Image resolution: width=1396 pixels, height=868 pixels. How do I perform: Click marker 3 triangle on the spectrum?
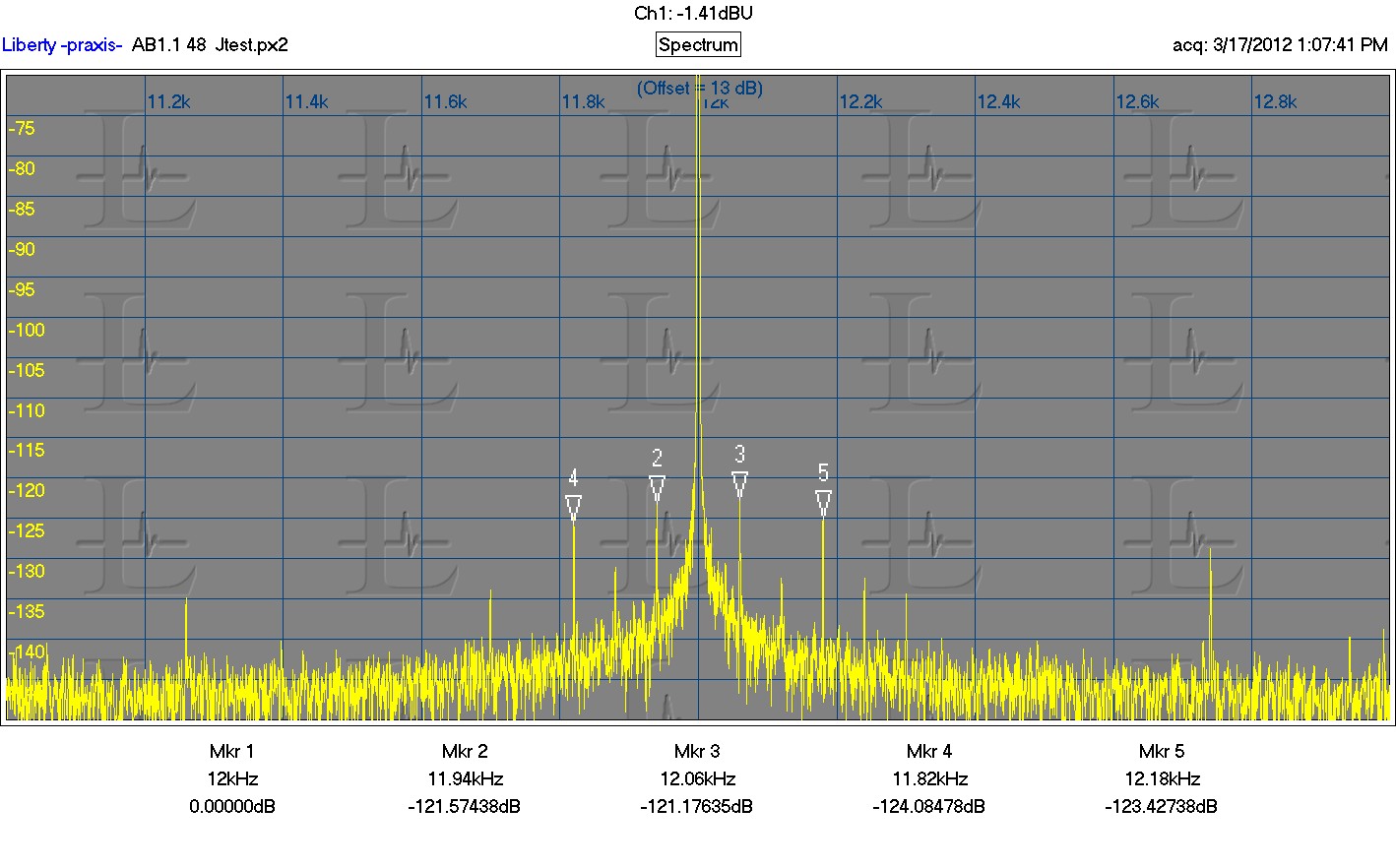pyautogui.click(x=739, y=484)
